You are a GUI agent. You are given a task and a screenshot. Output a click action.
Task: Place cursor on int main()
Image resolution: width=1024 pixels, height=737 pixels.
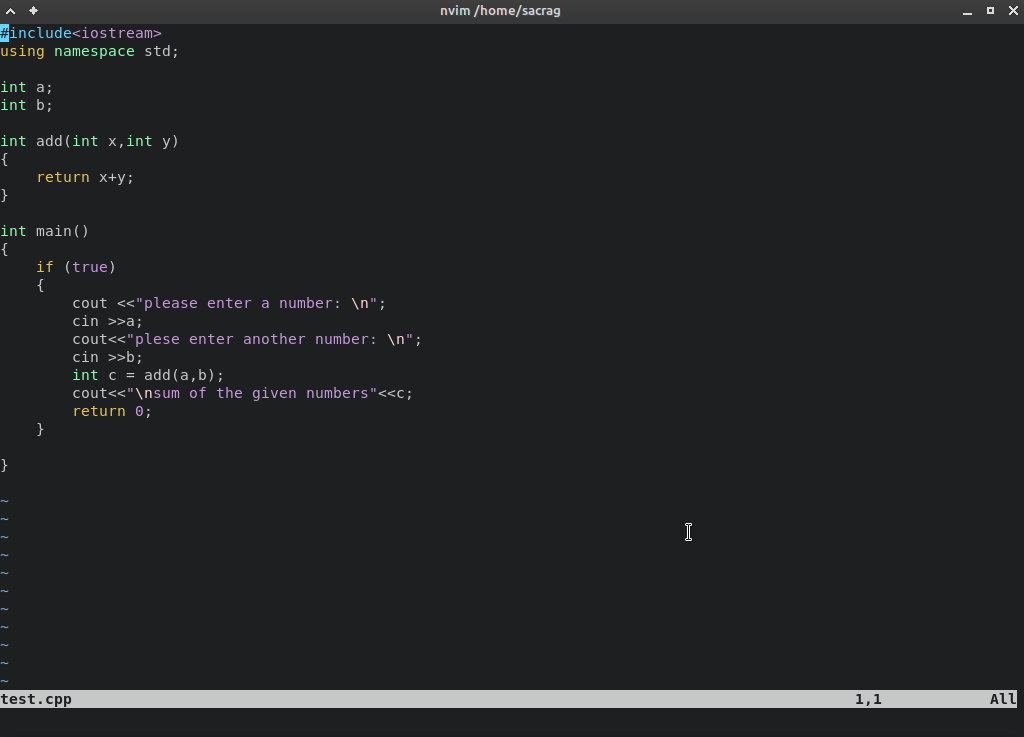coord(45,231)
